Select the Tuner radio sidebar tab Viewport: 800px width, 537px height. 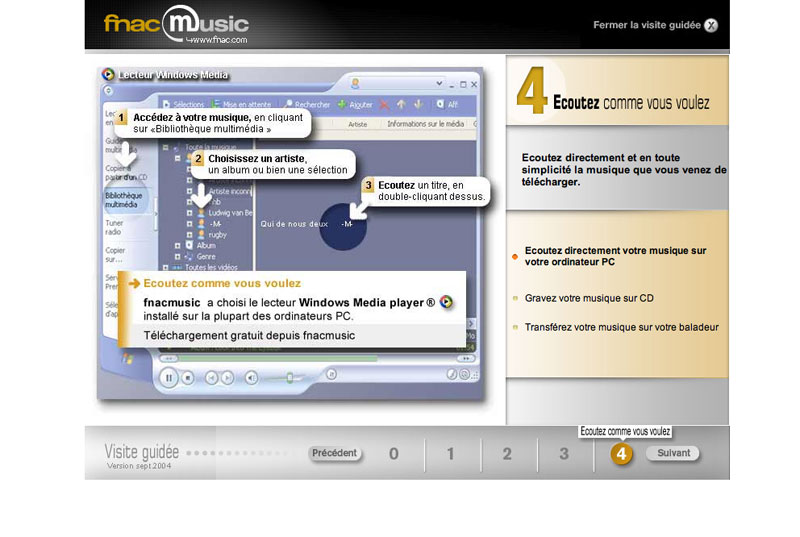pos(114,227)
